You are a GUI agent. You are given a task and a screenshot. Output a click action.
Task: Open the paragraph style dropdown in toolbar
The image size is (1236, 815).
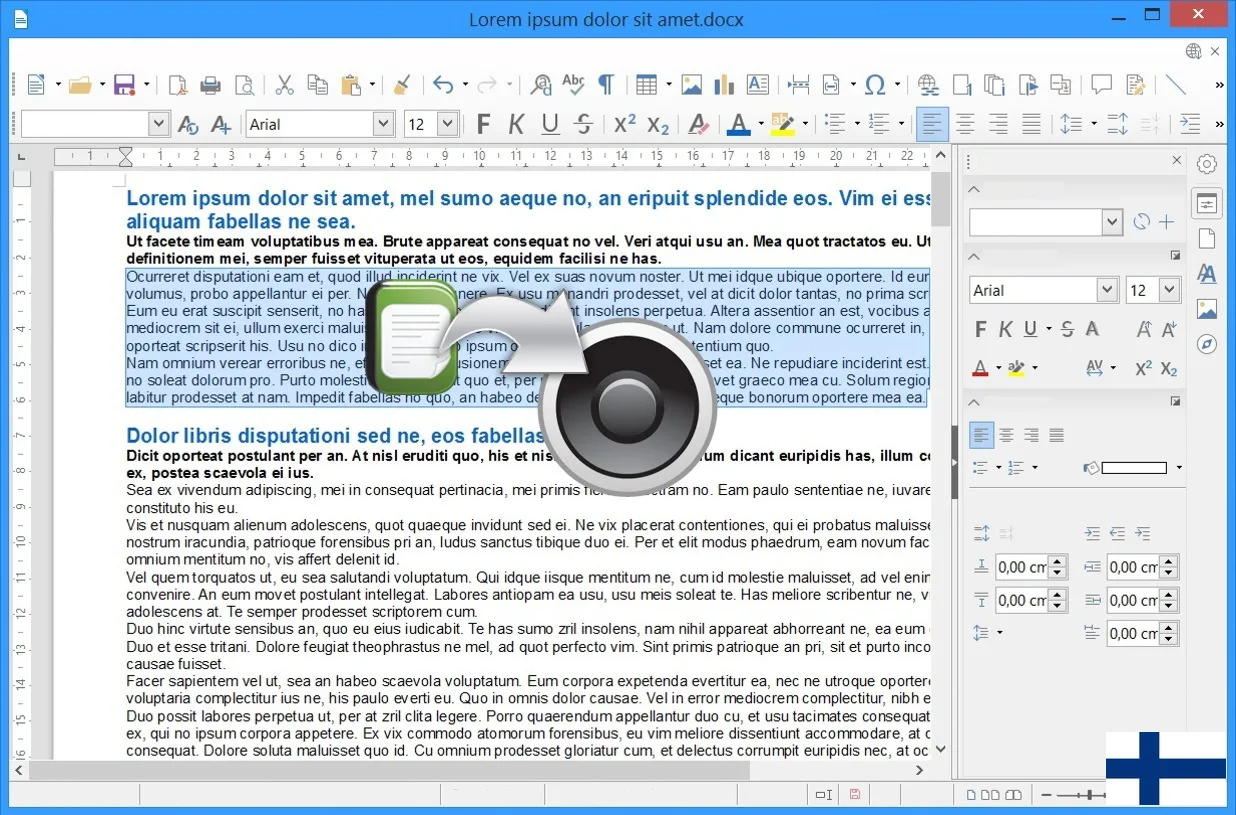coord(158,124)
